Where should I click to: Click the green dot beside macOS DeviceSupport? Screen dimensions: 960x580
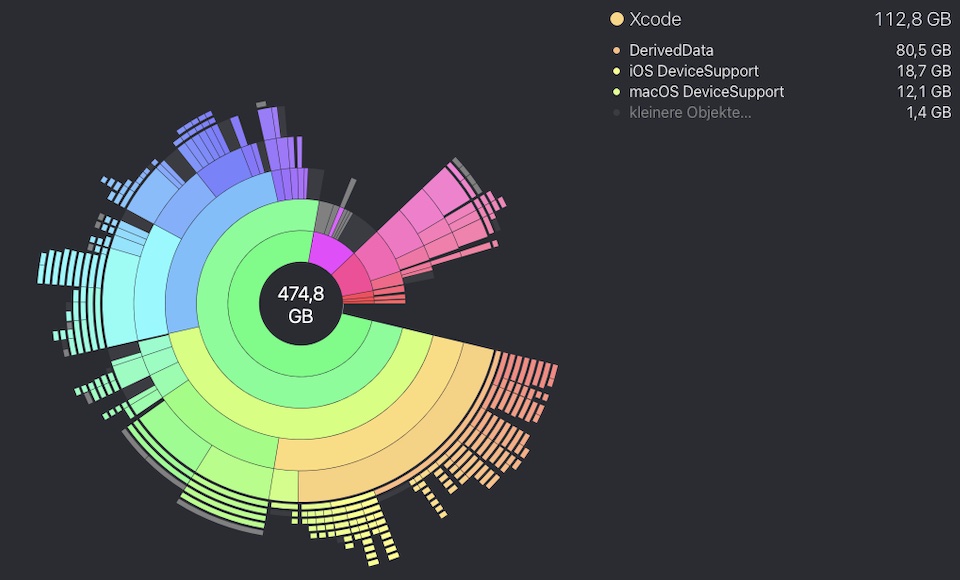[617, 92]
